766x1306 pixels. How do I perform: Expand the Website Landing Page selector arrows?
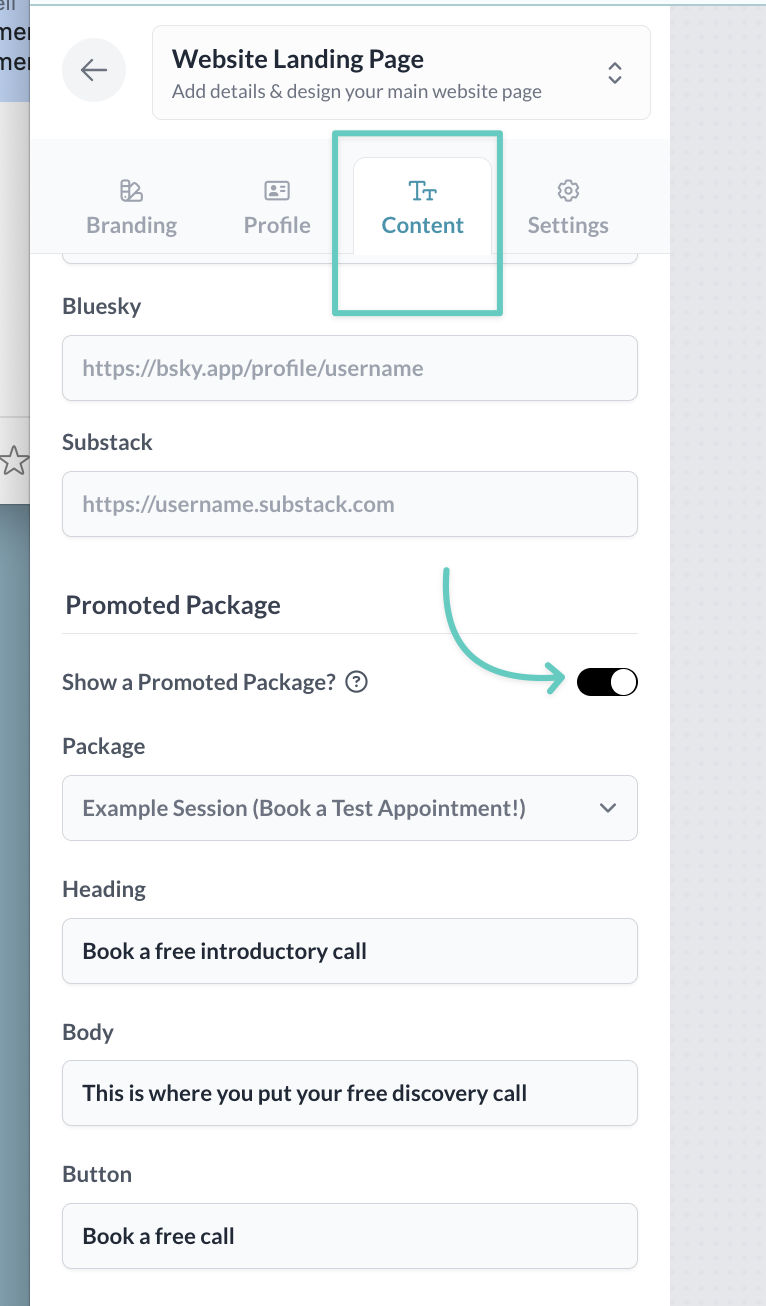[x=615, y=72]
